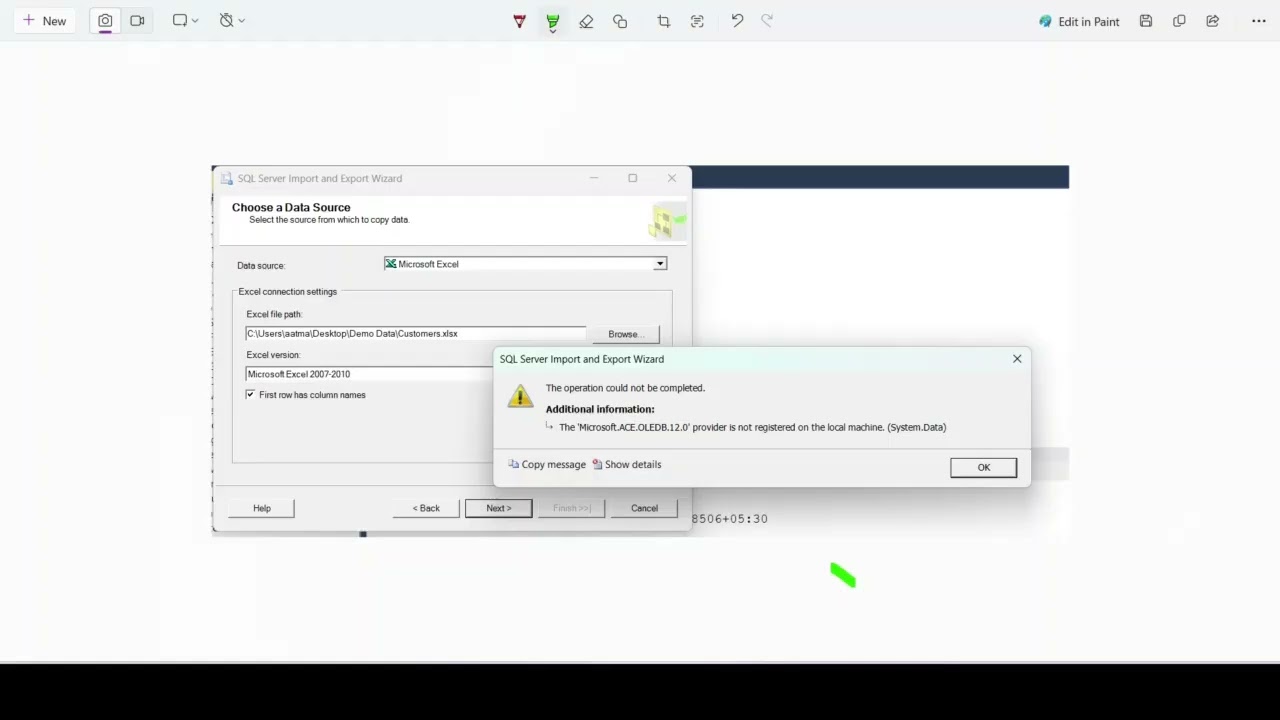Select the green Highlighter tool
Screen dimensions: 1280x720
click(553, 21)
